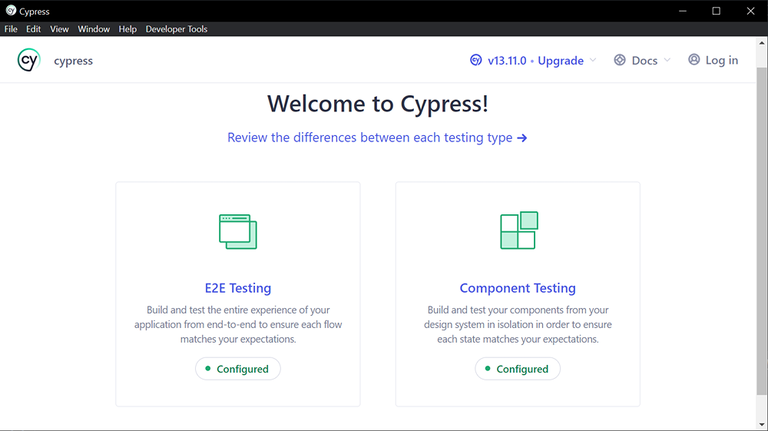
Task: Click the Configured badge under Component Testing
Action: 518,369
